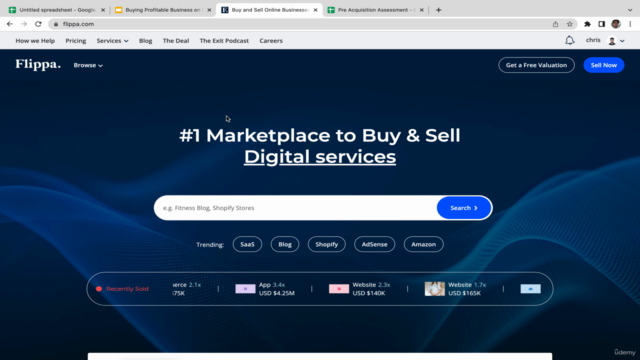This screenshot has width=640, height=360.
Task: Select the AdSense trending tag
Action: click(x=374, y=244)
